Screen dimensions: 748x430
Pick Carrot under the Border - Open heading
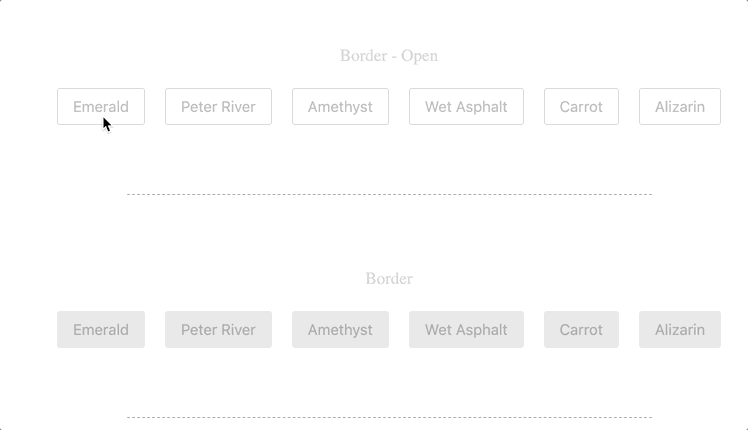[581, 107]
